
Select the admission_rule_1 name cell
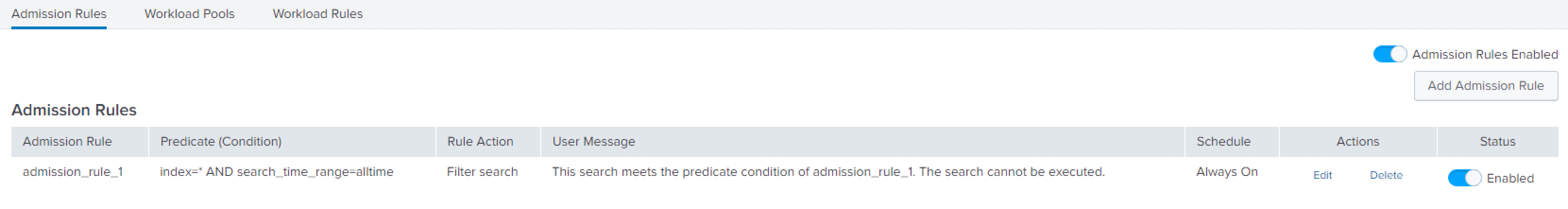point(72,172)
